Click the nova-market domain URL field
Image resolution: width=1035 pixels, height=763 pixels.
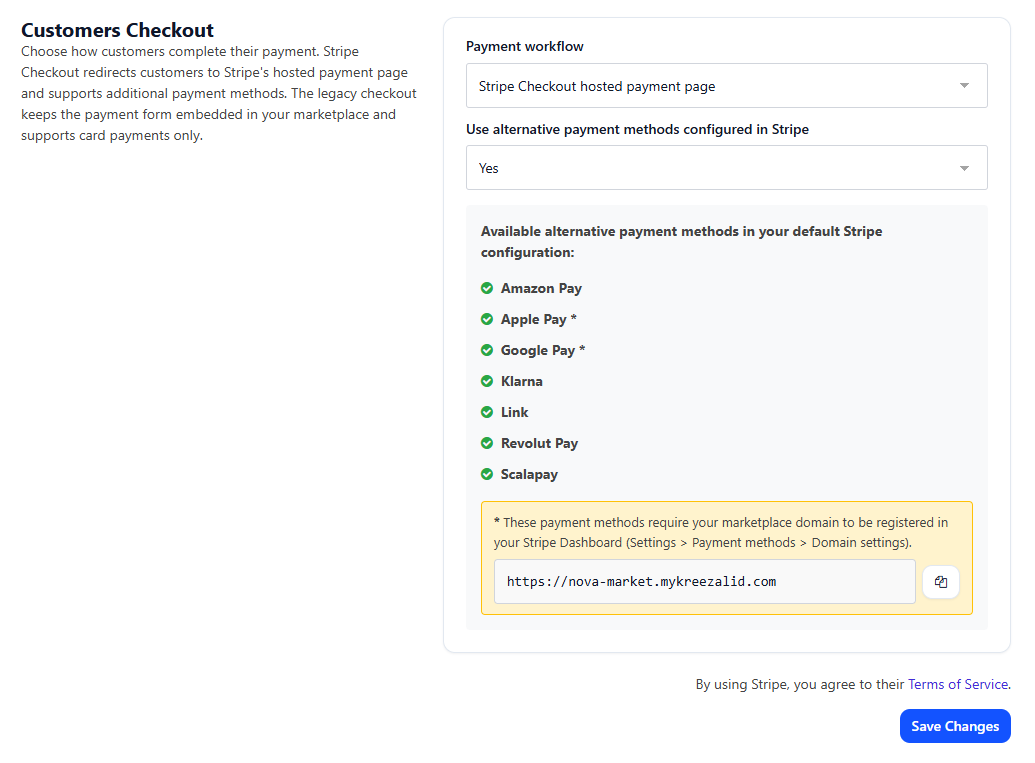point(704,581)
